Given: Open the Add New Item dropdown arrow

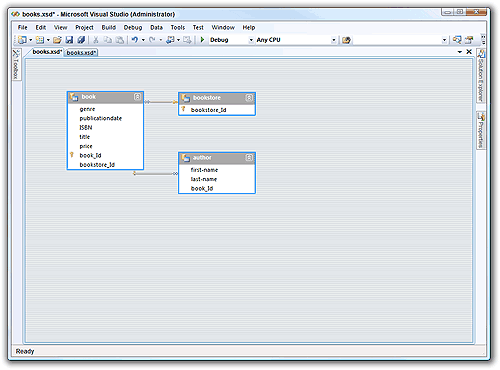Looking at the screenshot, I should tap(48, 40).
